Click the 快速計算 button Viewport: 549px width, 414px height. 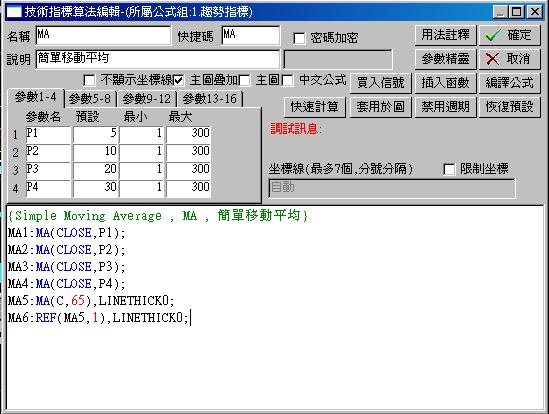[314, 107]
